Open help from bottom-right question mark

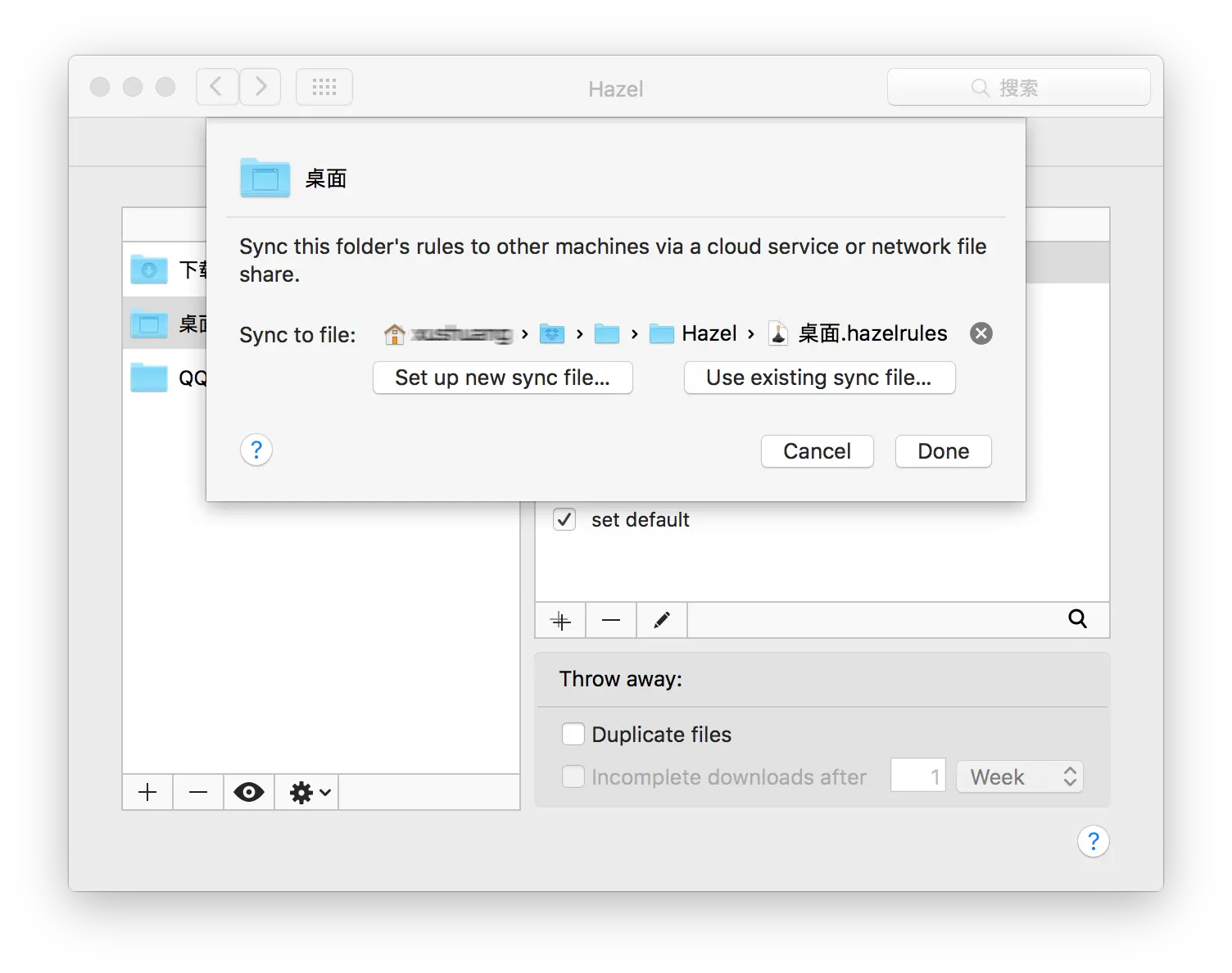[x=1094, y=841]
